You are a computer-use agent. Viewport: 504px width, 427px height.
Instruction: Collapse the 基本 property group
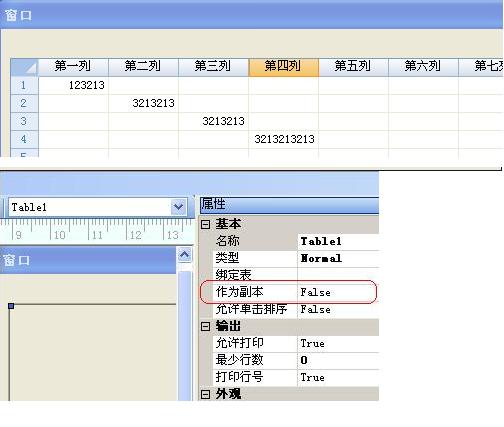click(x=205, y=224)
